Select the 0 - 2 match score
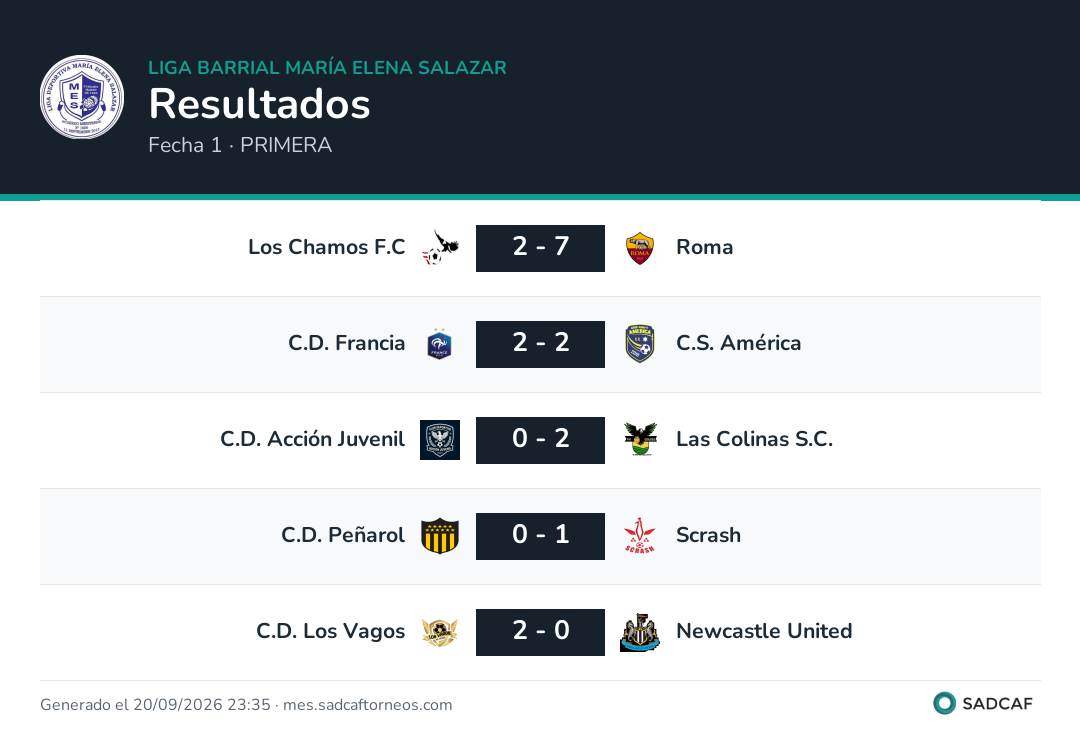This screenshot has height=756, width=1080. point(541,440)
